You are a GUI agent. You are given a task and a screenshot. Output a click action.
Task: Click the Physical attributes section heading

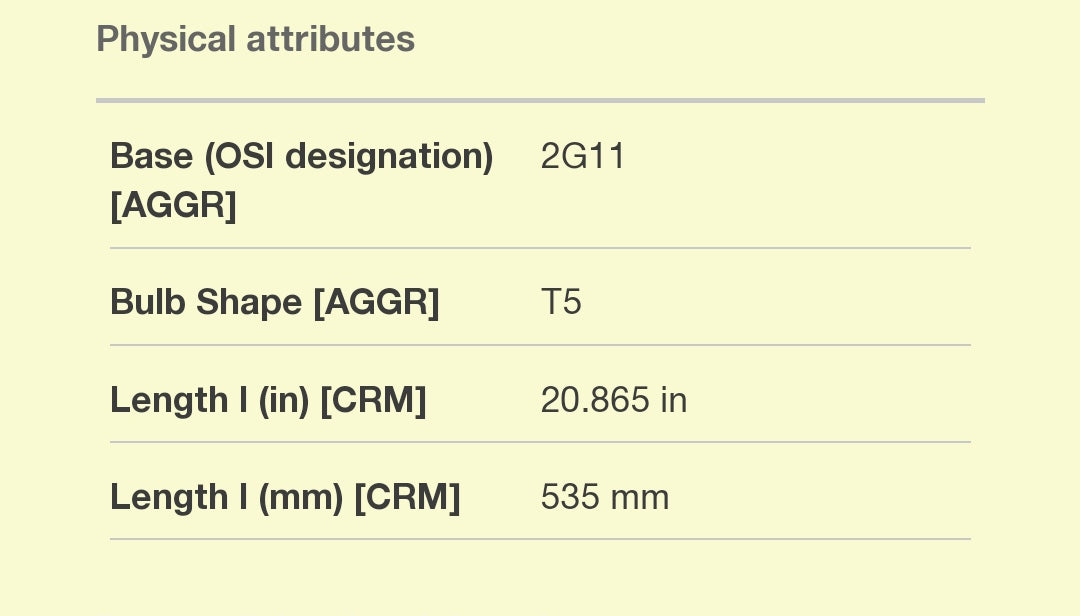(255, 40)
